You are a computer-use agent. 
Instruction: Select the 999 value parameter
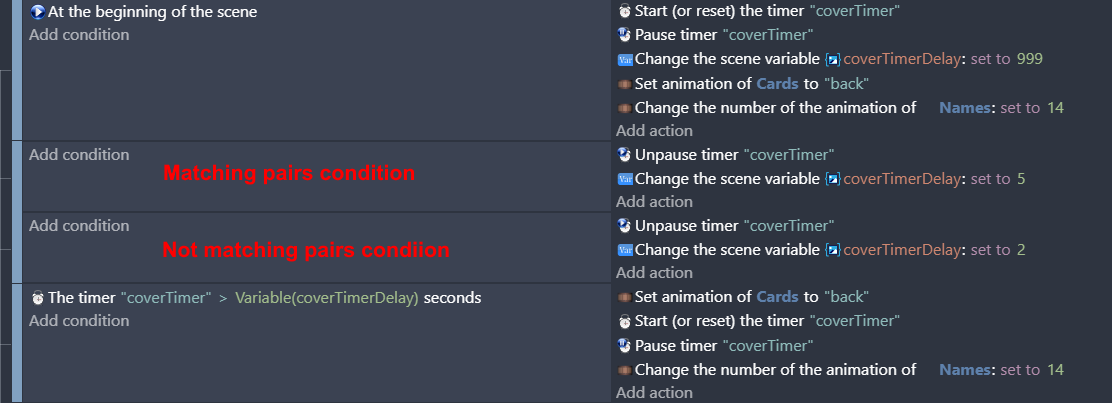click(x=1030, y=59)
